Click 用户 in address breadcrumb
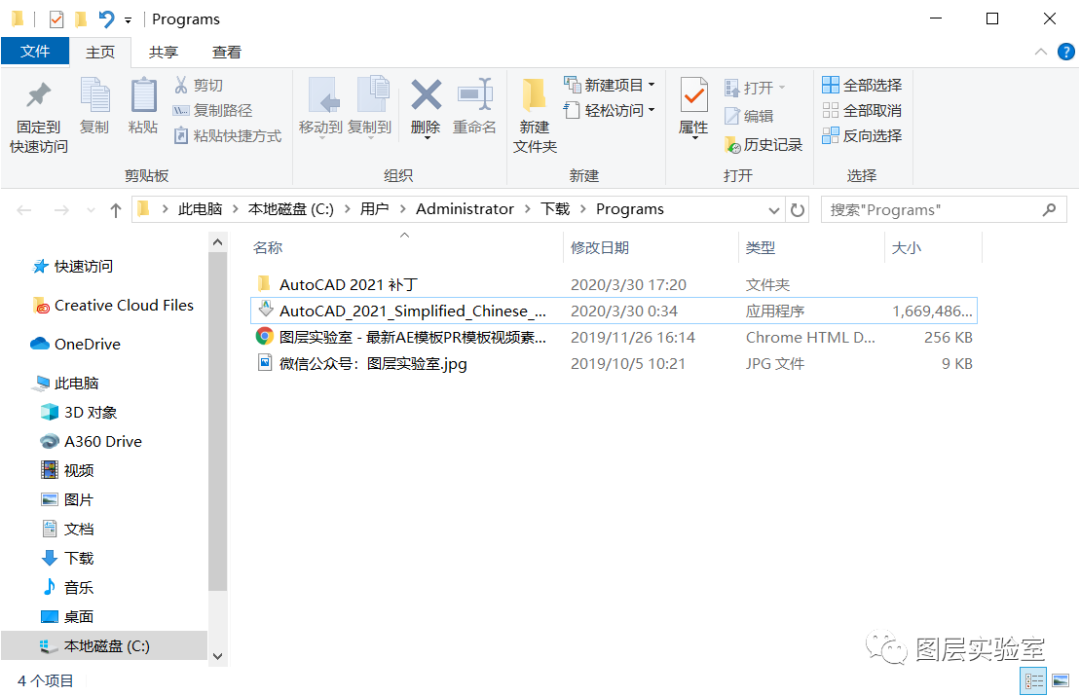 [x=374, y=209]
